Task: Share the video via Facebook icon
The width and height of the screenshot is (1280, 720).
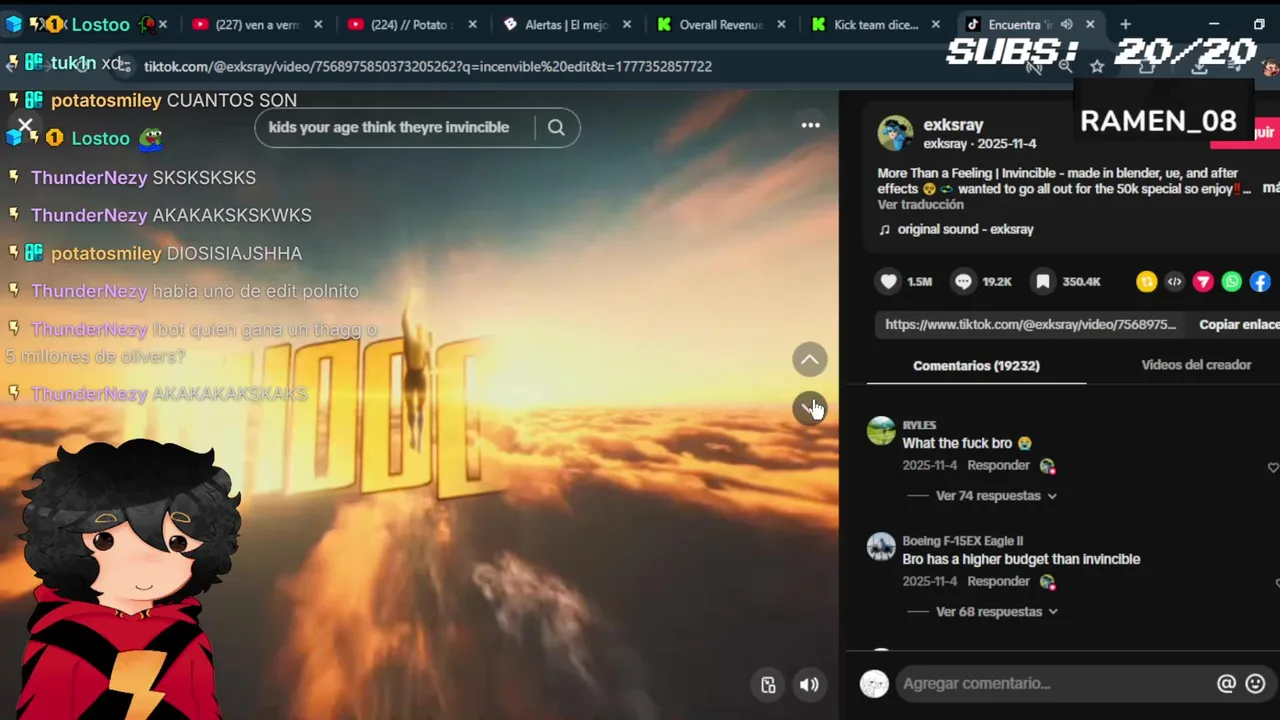Action: [1260, 282]
